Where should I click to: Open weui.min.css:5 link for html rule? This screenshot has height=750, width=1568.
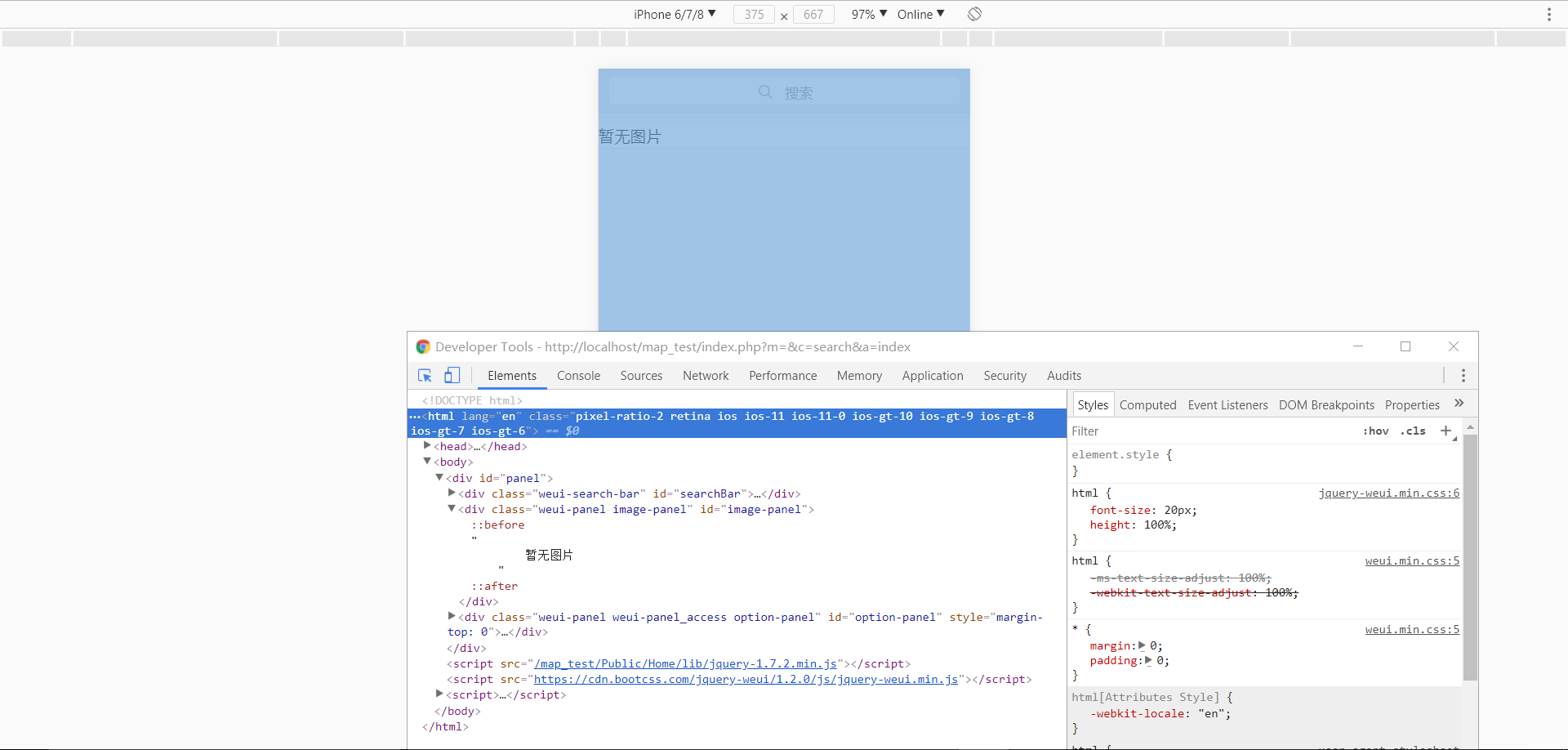pyautogui.click(x=1412, y=560)
